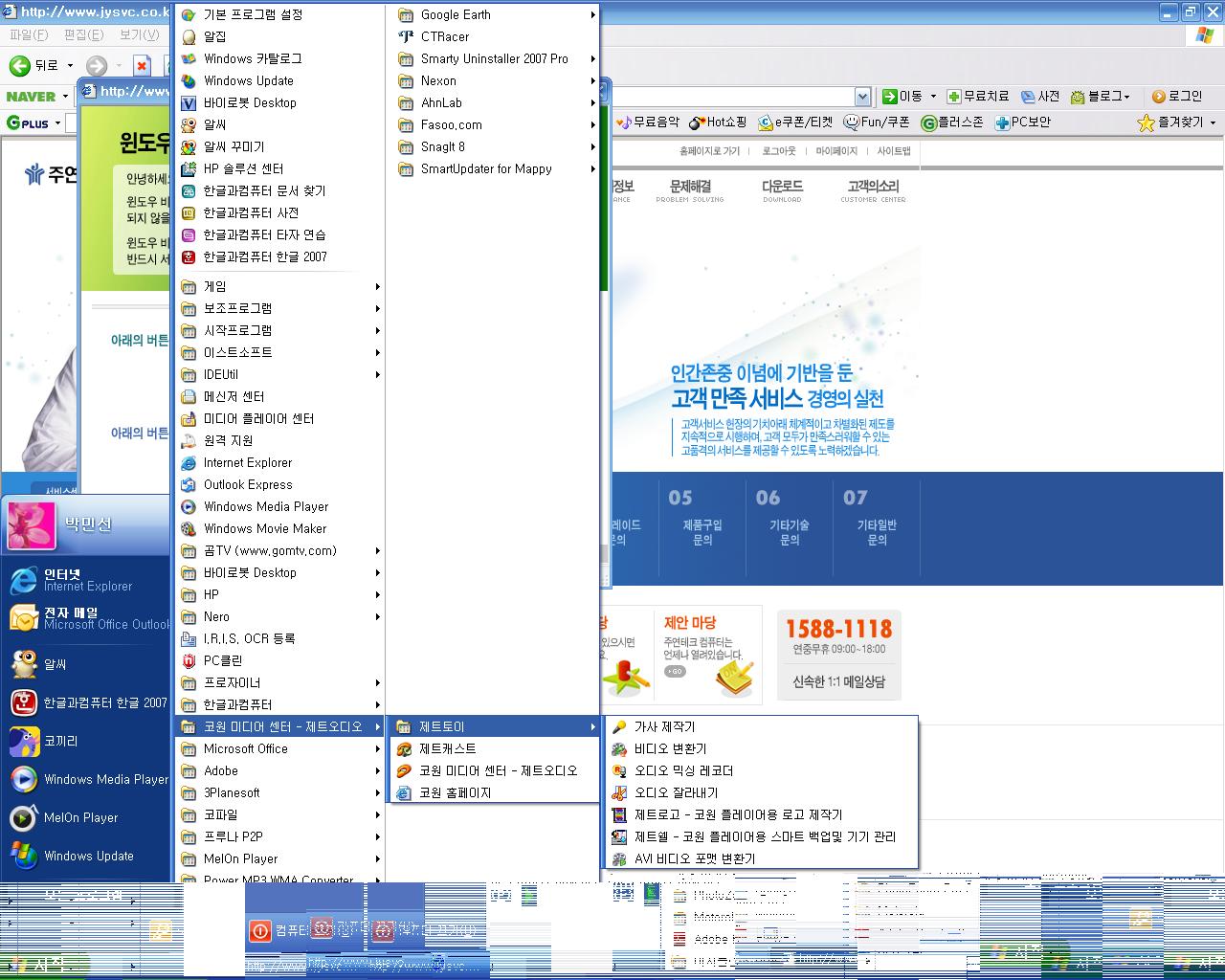Open 고객의소리 page link

coord(873,189)
